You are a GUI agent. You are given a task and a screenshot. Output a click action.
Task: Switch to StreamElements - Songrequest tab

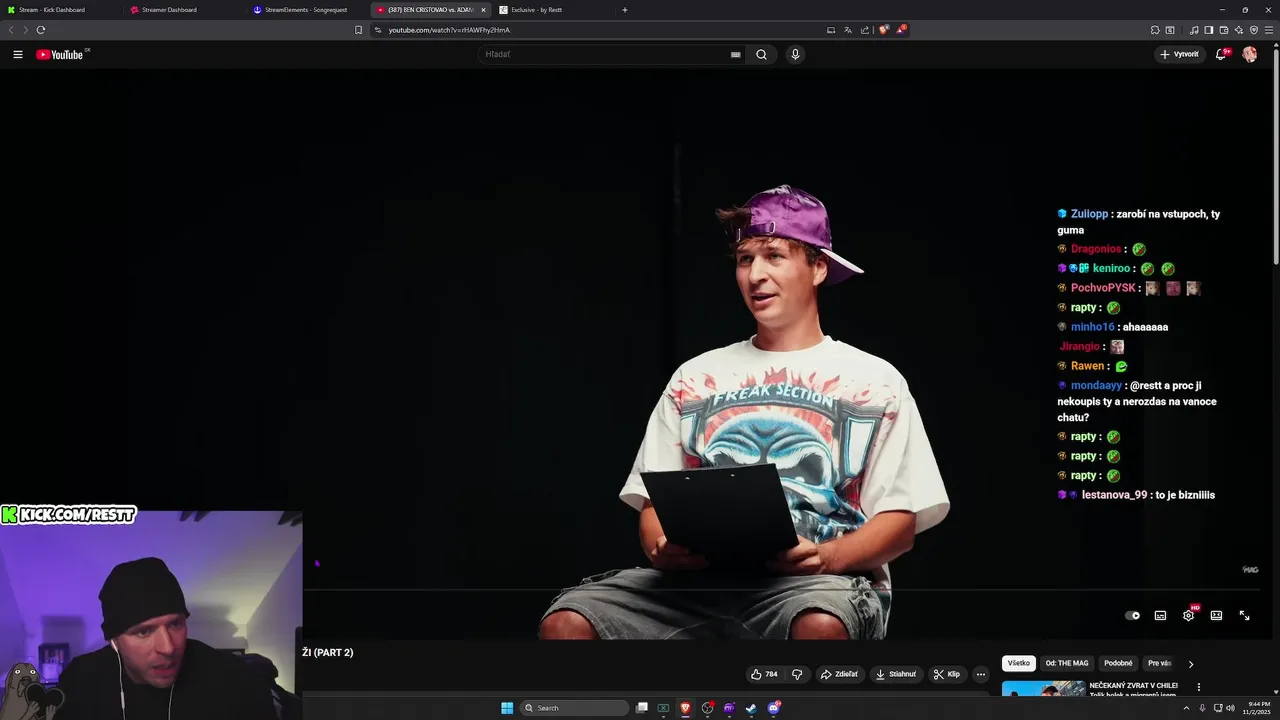[307, 10]
